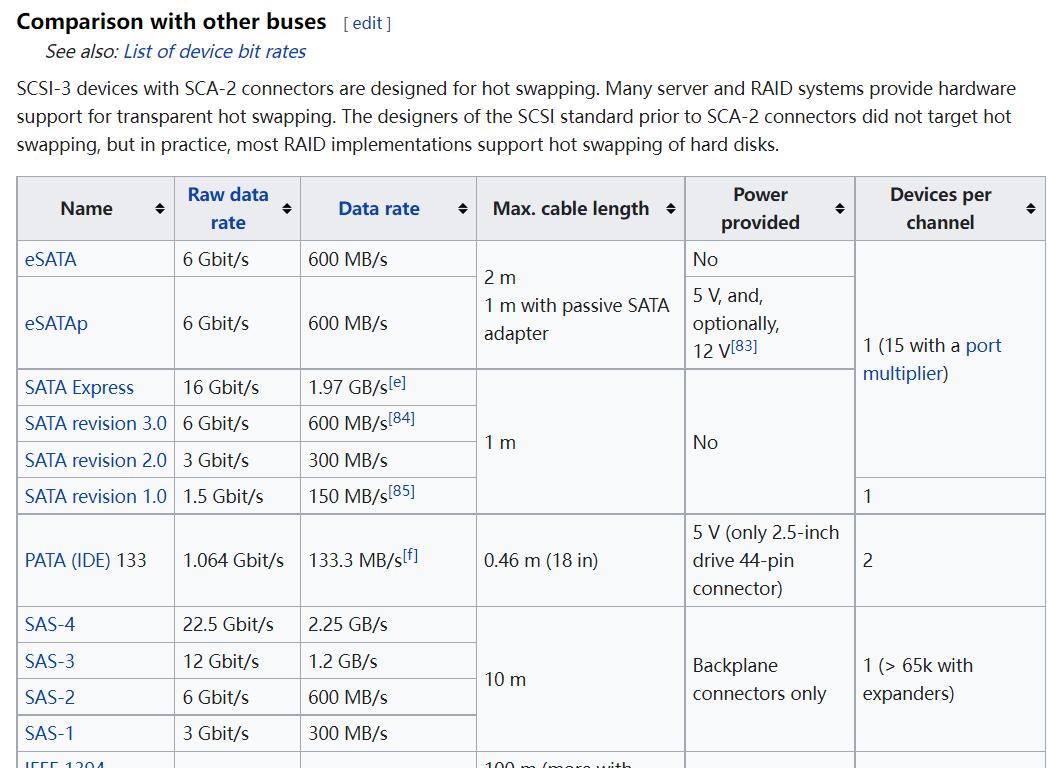Select the 16 Gbit/s cell

(x=238, y=387)
